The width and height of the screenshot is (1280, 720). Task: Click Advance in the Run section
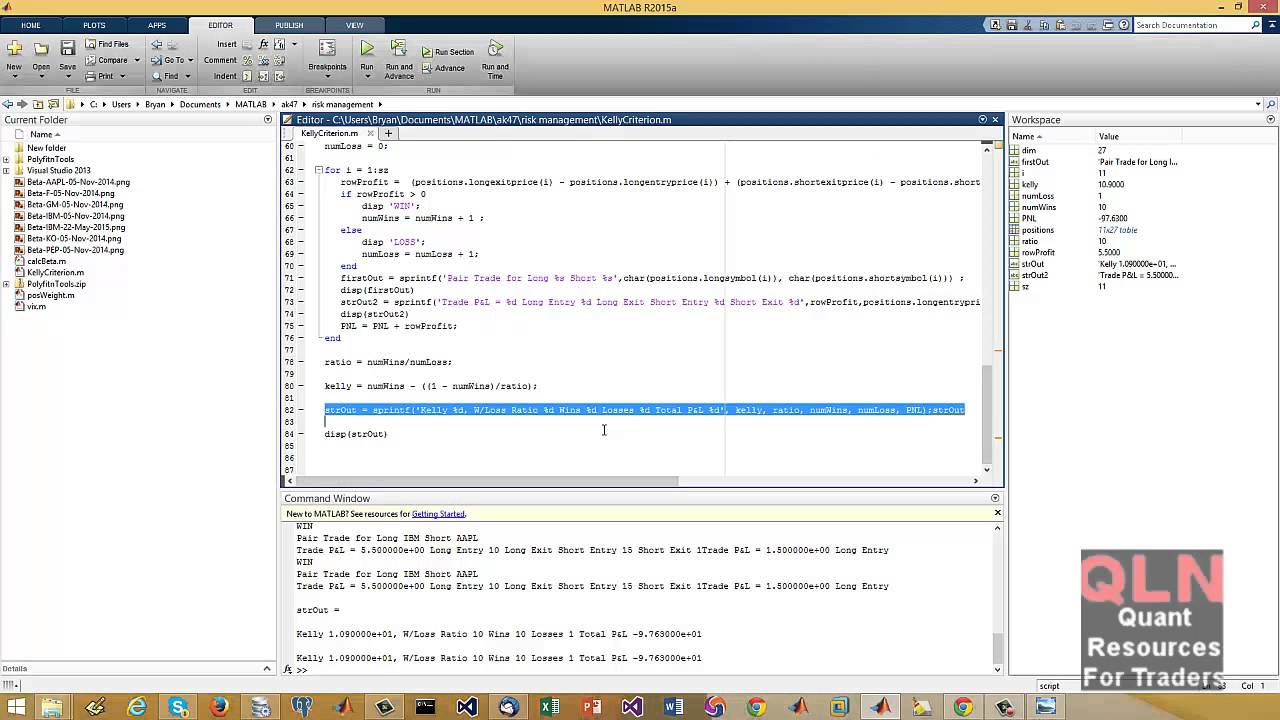443,68
